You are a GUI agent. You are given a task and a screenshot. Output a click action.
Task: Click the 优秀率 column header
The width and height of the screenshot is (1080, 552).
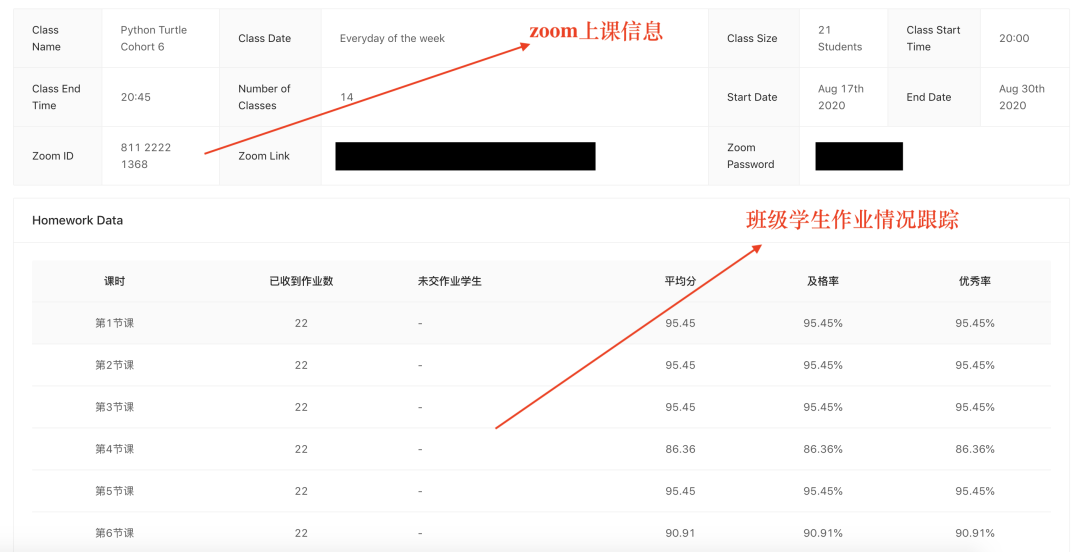click(974, 281)
